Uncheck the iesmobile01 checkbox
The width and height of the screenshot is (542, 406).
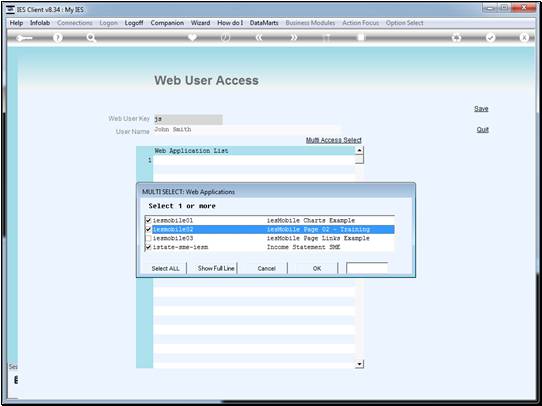pos(148,220)
